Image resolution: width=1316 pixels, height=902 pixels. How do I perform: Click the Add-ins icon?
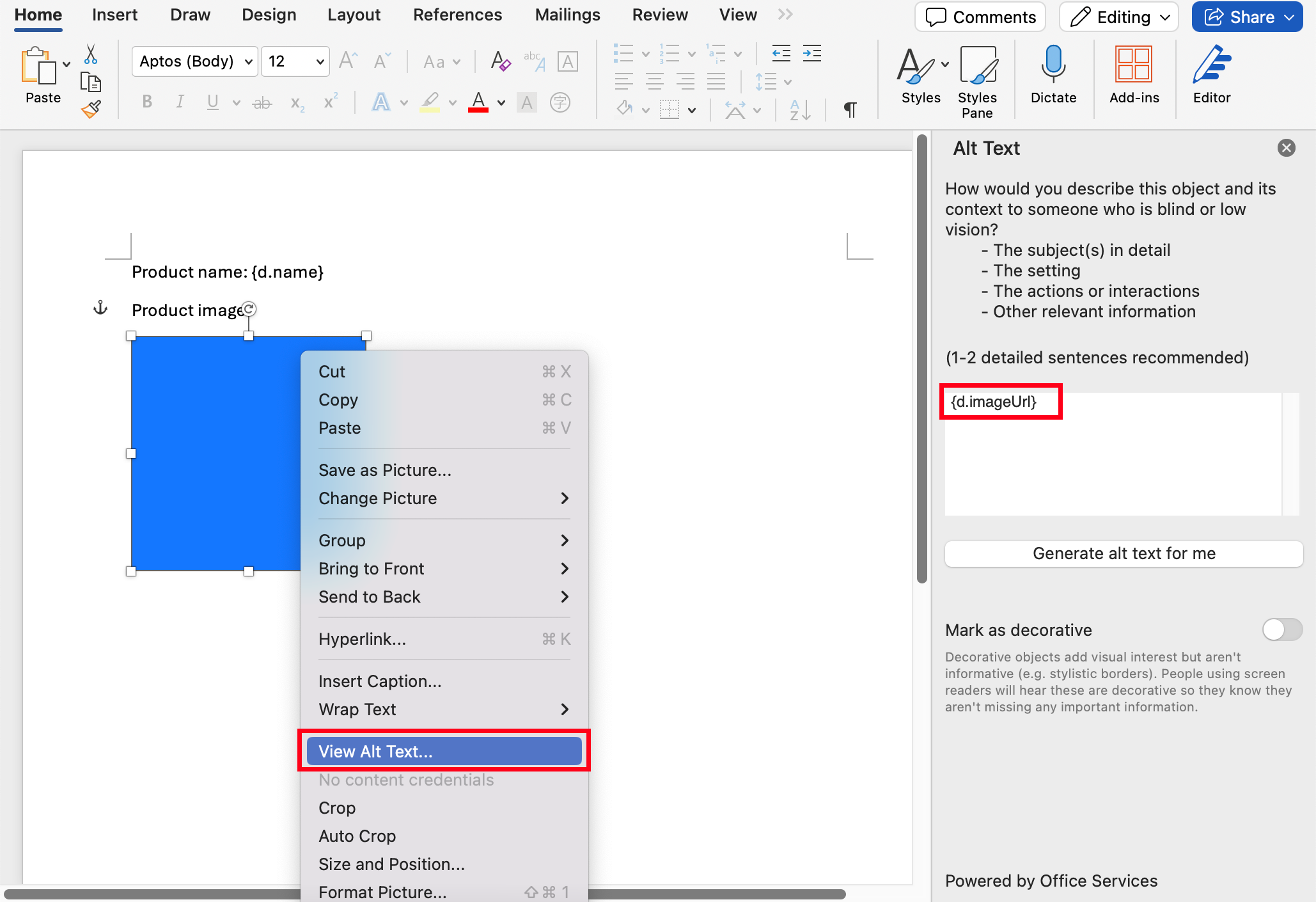[x=1133, y=65]
